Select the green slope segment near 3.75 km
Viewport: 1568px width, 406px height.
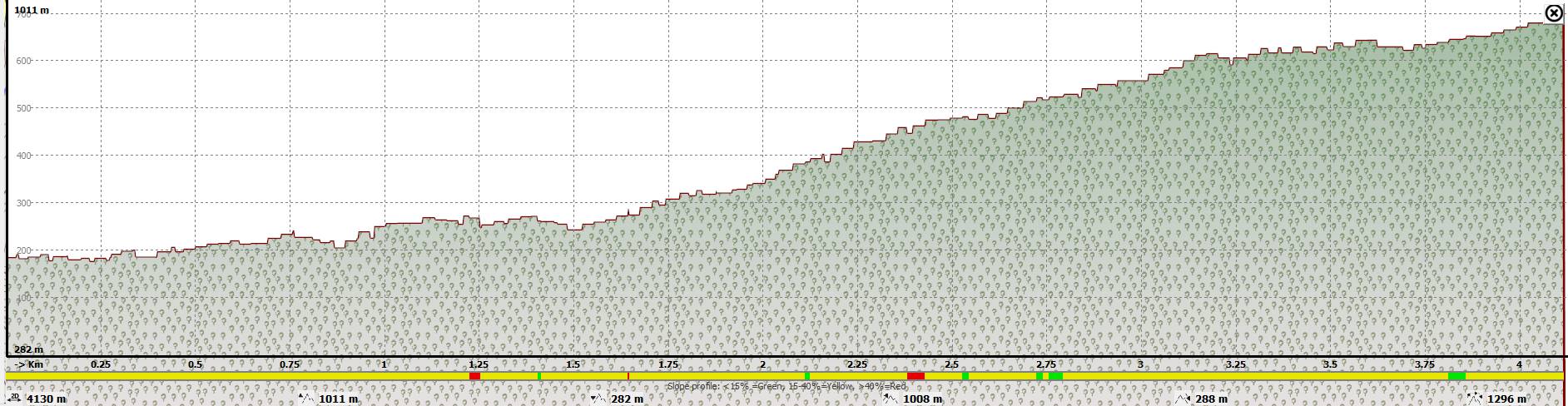pyautogui.click(x=1456, y=377)
